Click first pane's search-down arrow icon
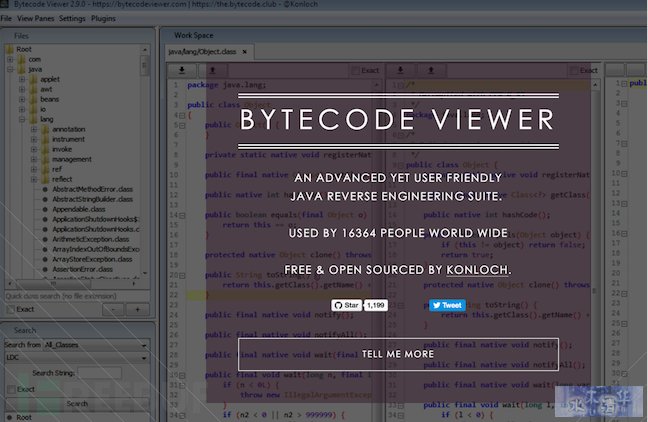The width and height of the screenshot is (648, 422). [x=182, y=70]
